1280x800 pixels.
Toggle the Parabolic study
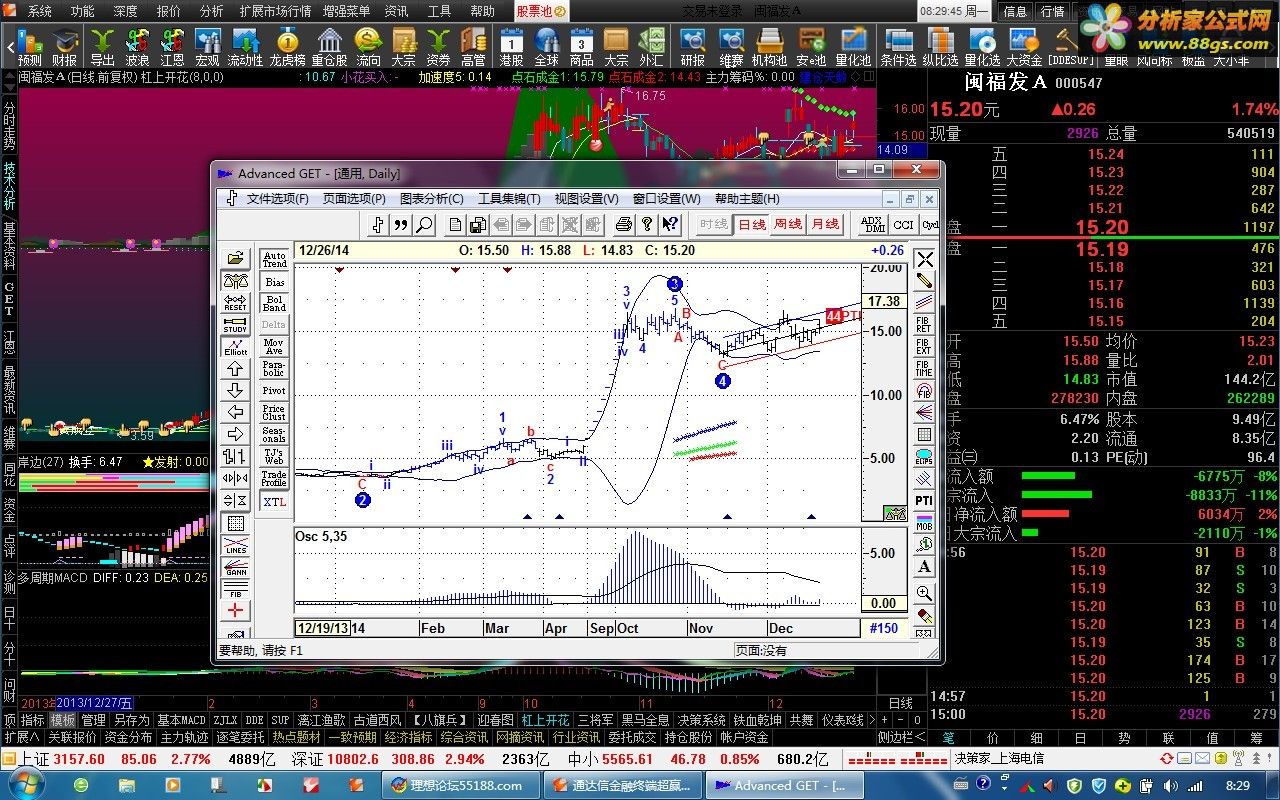click(x=274, y=368)
